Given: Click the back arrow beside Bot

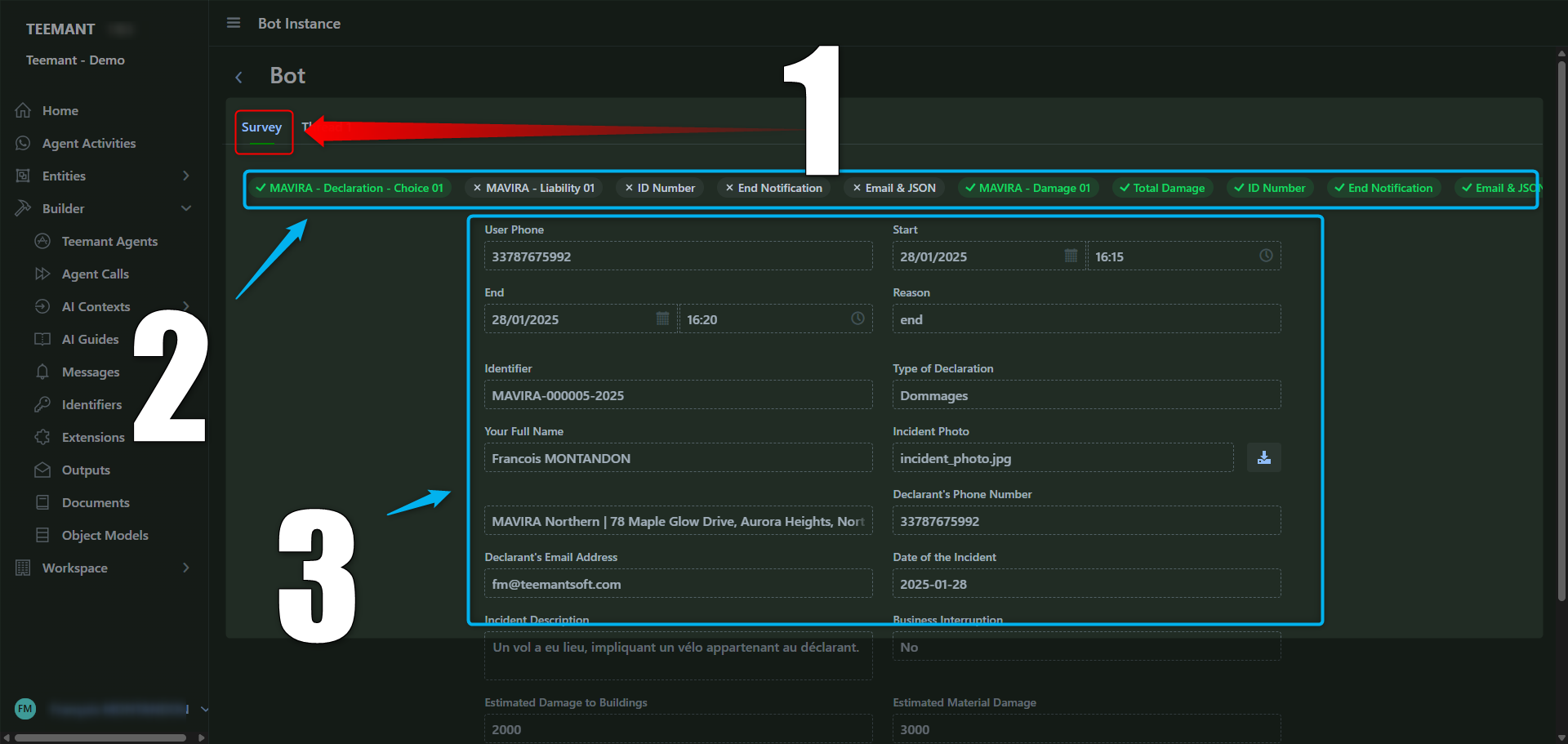Looking at the screenshot, I should coord(238,78).
